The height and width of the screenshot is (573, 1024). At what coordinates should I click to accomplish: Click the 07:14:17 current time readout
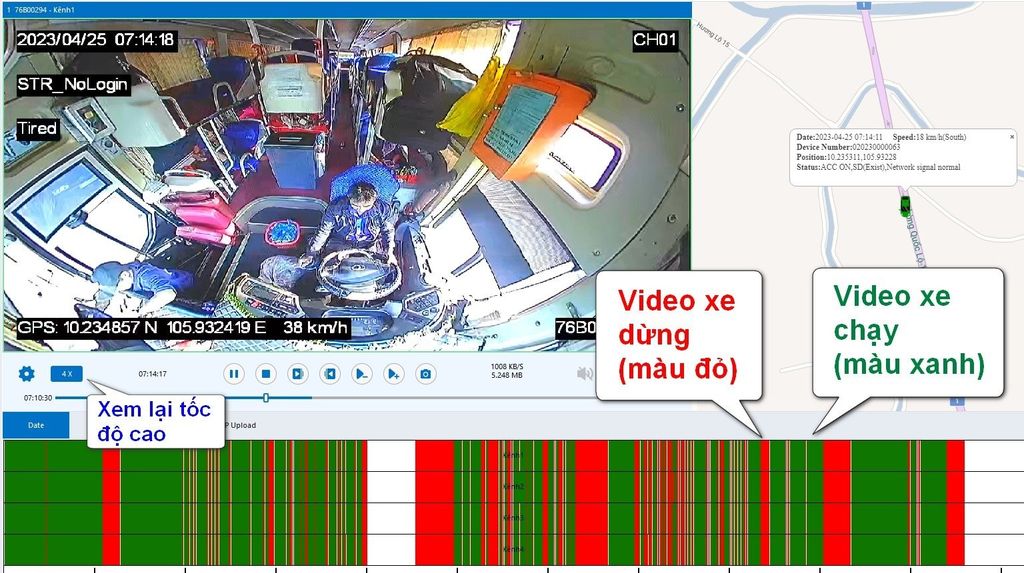(152, 374)
